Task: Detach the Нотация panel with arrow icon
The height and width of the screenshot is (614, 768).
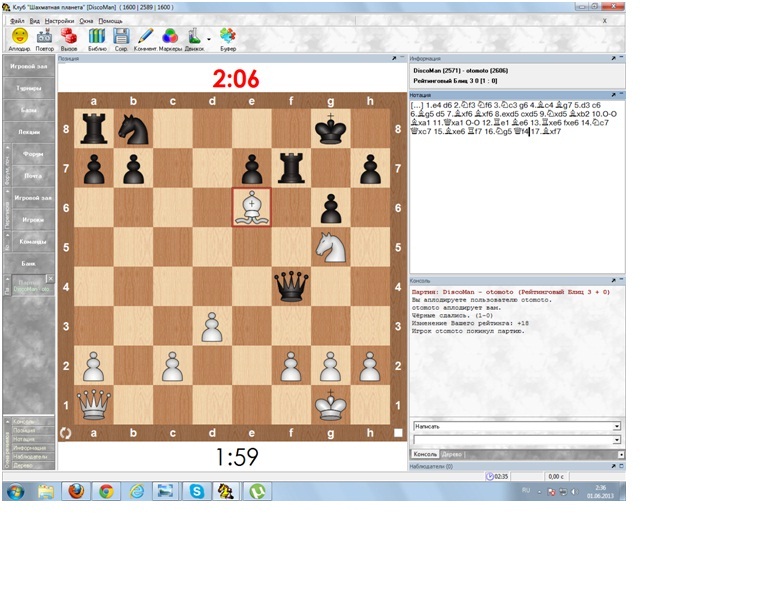Action: (613, 94)
